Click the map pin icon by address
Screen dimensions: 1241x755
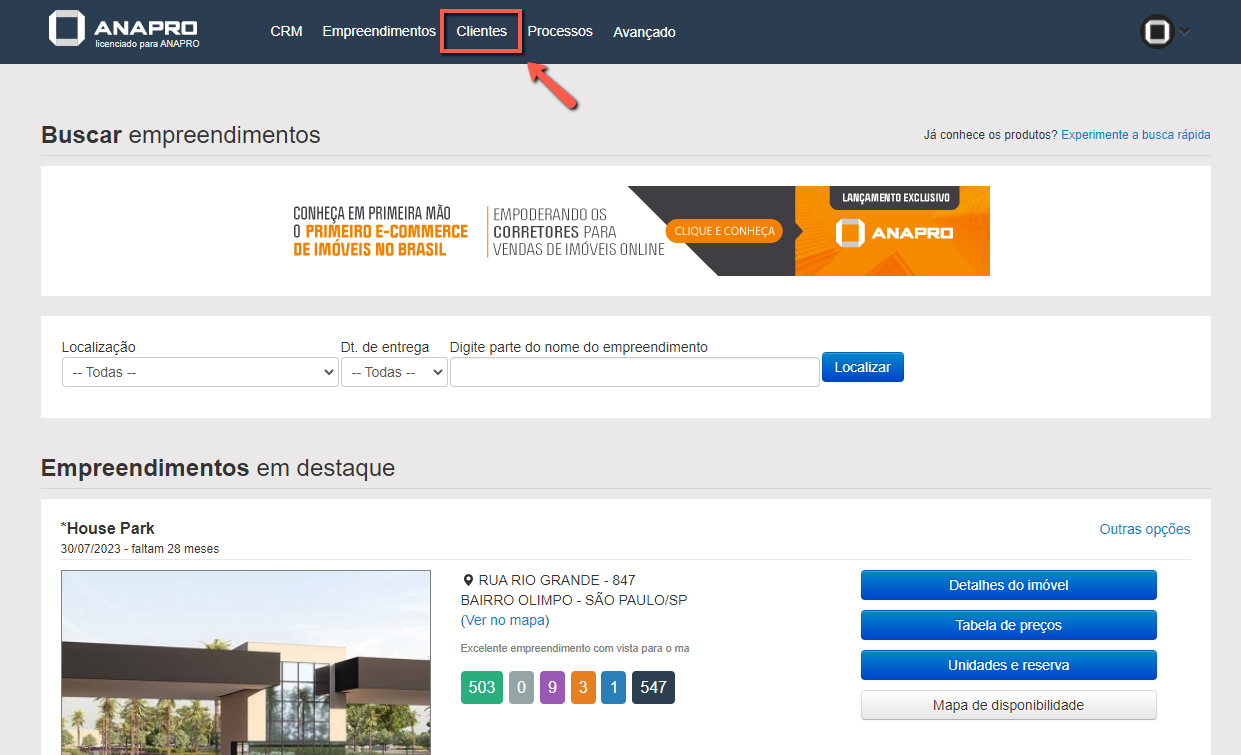pos(468,580)
